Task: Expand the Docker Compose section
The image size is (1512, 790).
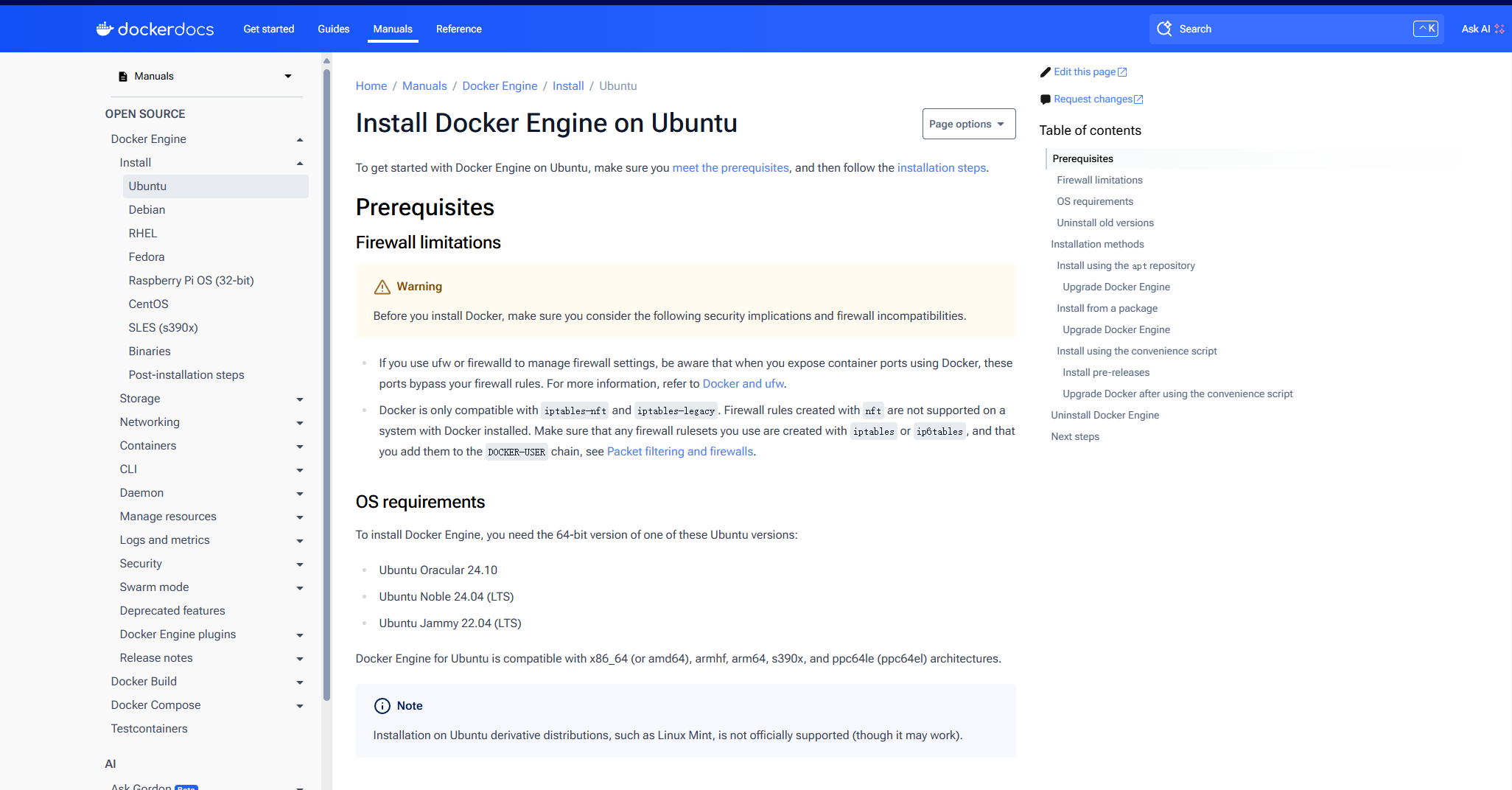Action: pyautogui.click(x=300, y=705)
